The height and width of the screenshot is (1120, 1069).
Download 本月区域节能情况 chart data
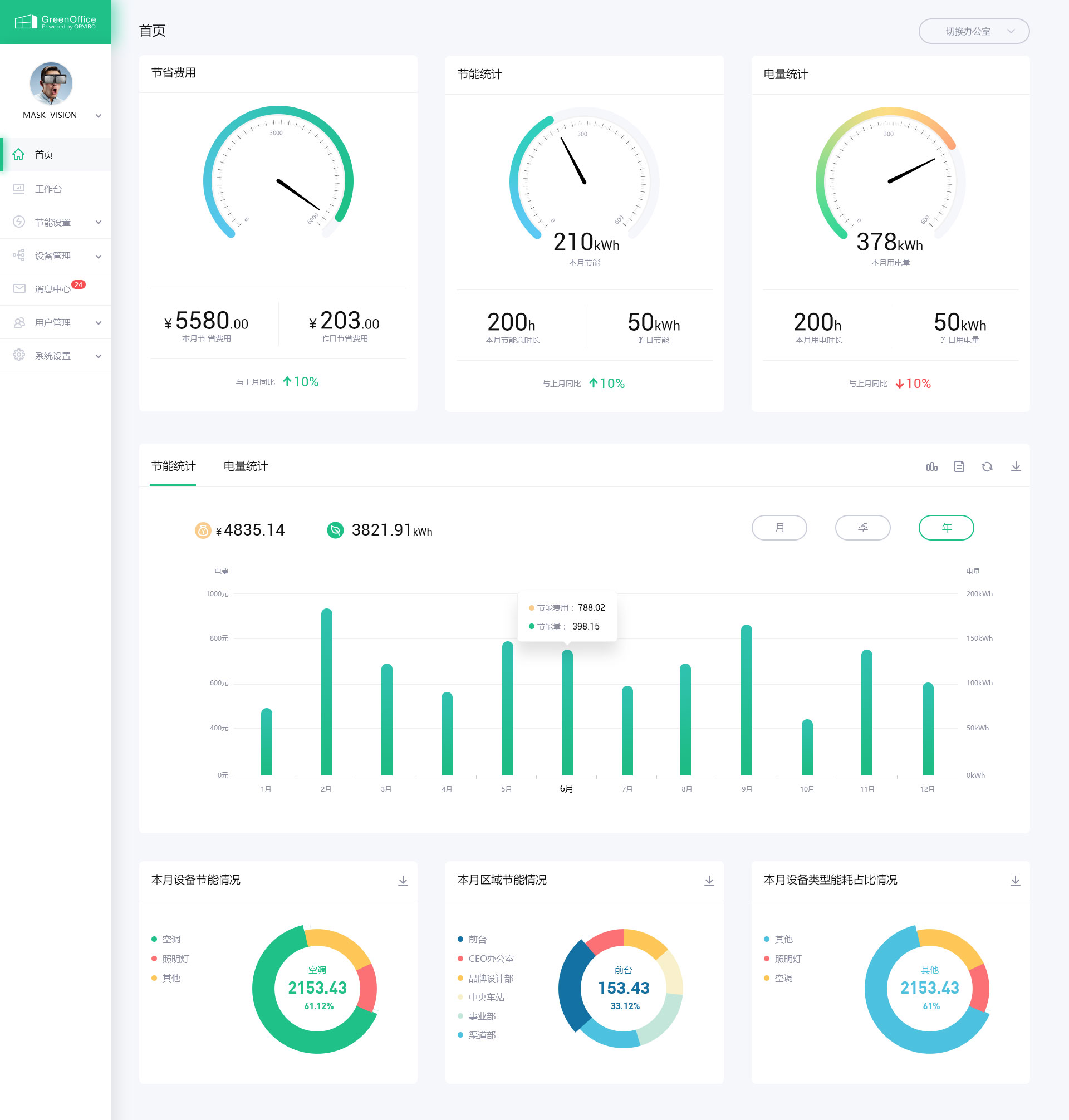709,880
